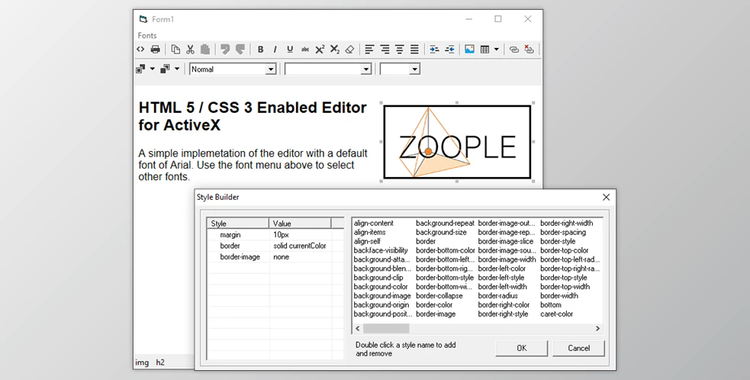The width and height of the screenshot is (750, 380).
Task: Select background-repeat in the style list
Action: (445, 223)
